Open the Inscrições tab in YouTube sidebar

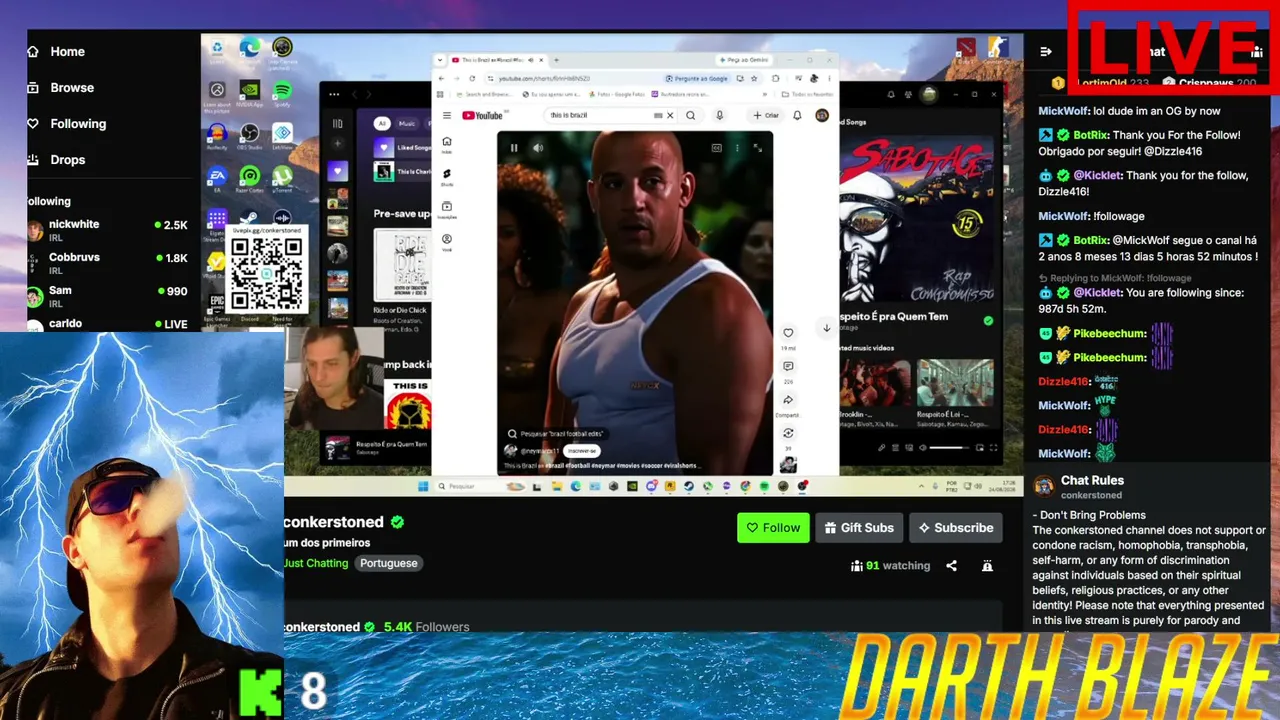click(447, 209)
